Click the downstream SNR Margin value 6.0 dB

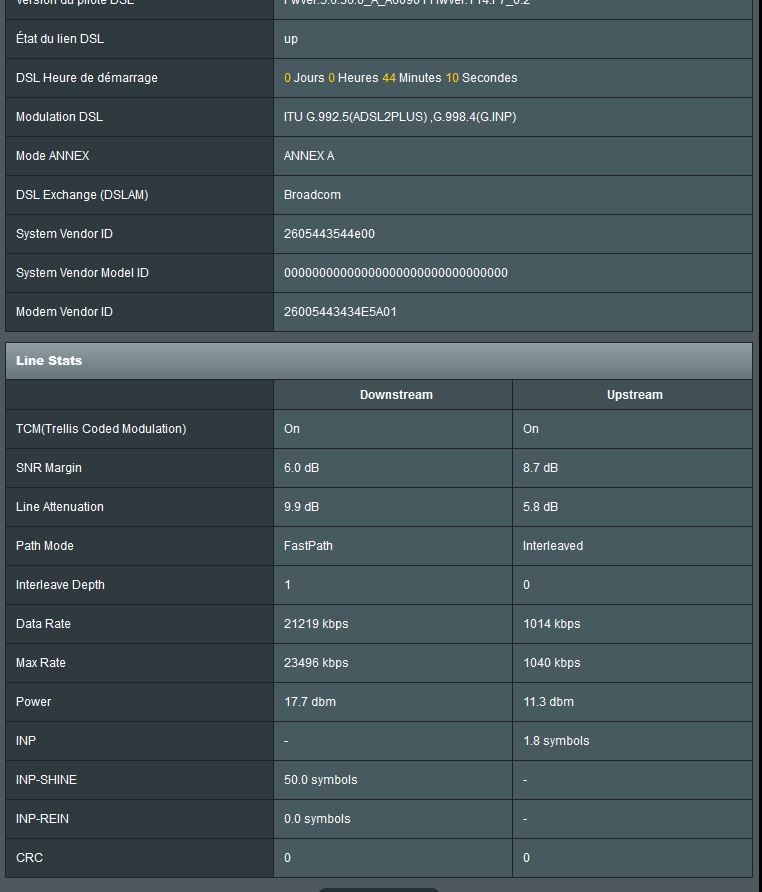click(301, 468)
